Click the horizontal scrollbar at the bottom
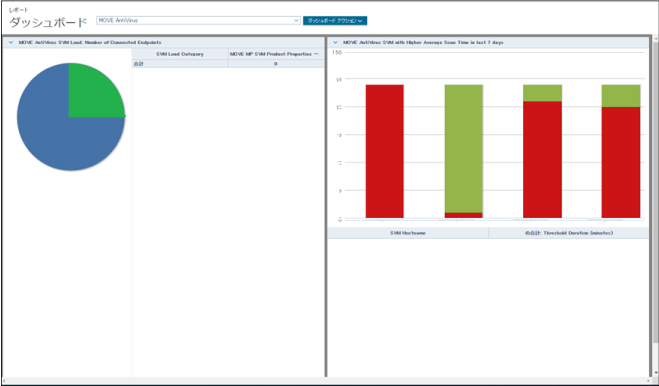659x386 pixels. click(326, 381)
